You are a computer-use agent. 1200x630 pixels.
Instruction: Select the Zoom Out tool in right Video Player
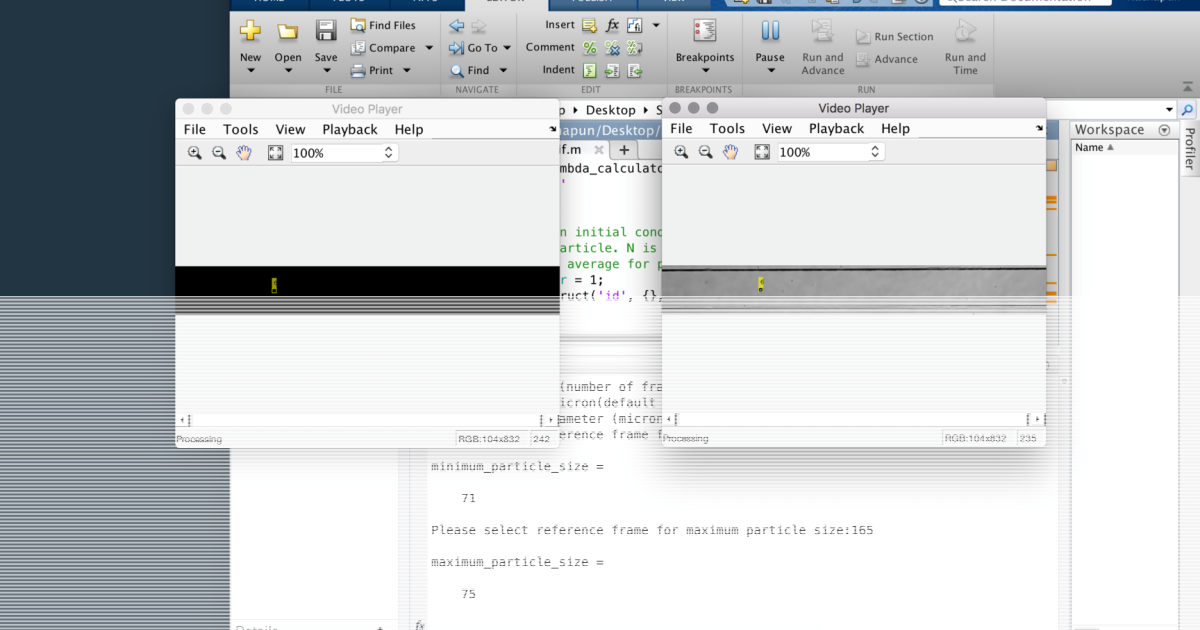pyautogui.click(x=706, y=151)
